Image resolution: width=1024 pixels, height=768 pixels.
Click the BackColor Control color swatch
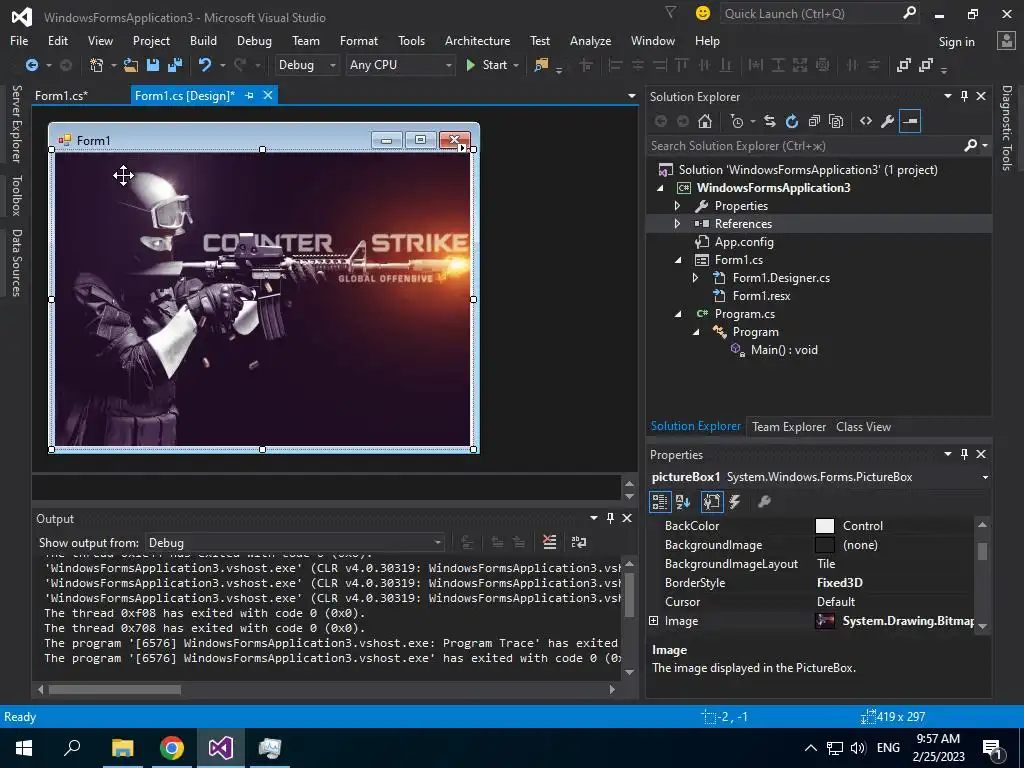(825, 526)
